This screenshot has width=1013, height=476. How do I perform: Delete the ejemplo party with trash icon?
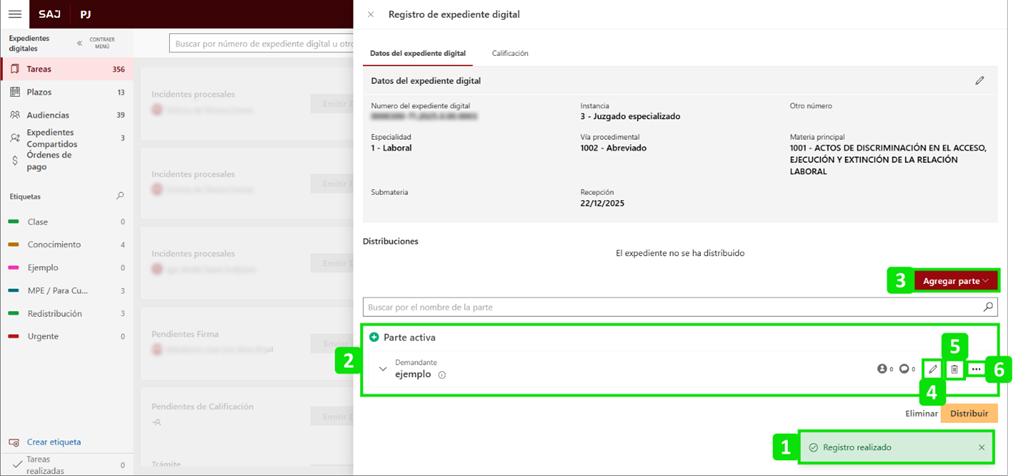[954, 370]
